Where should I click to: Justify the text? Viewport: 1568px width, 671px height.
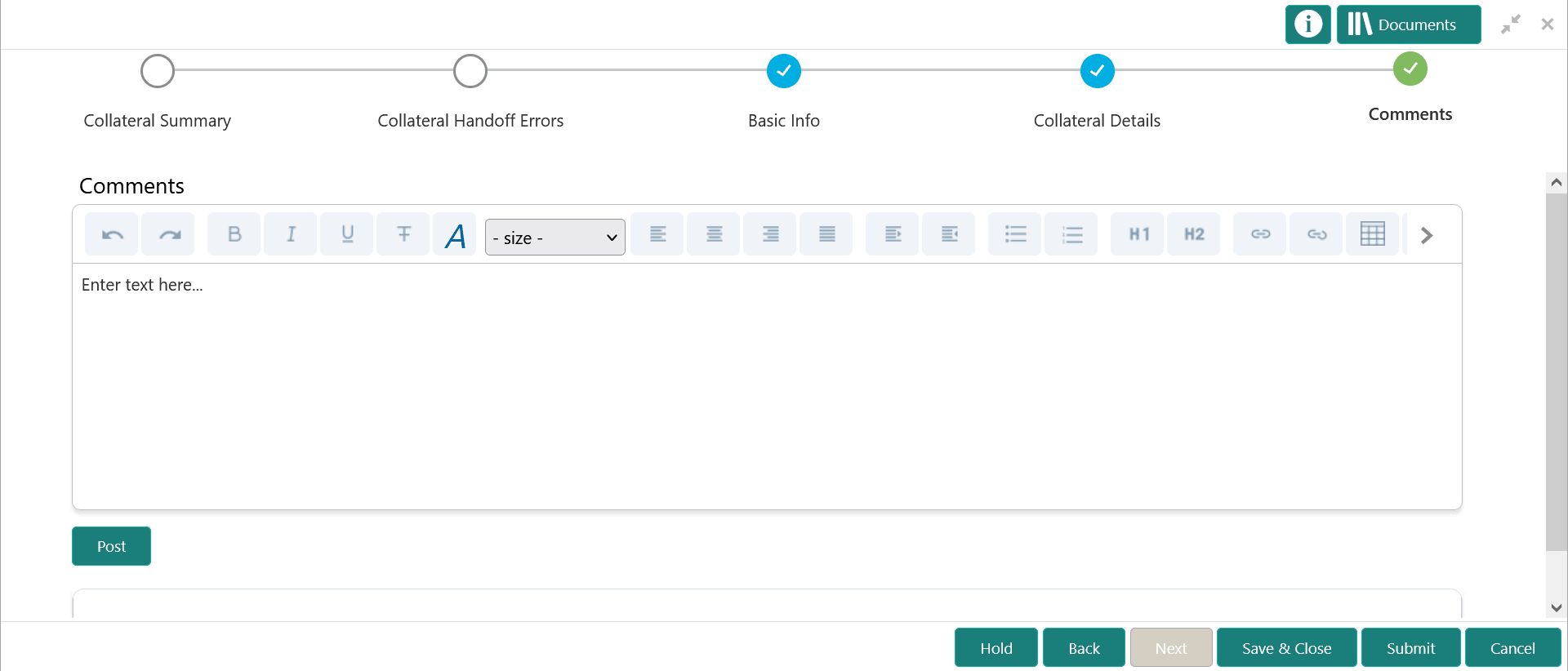826,234
